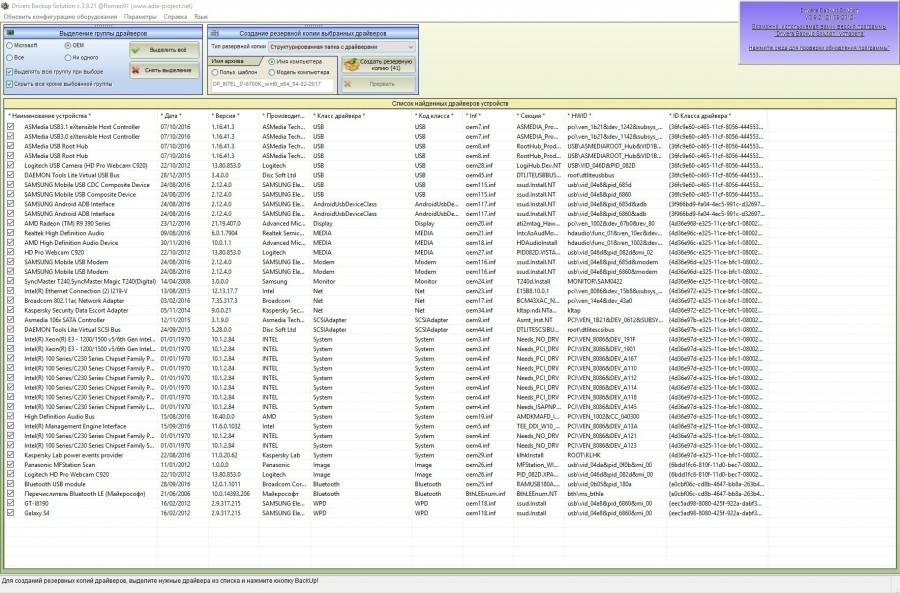Open the 'Параметры' menu

click(140, 17)
